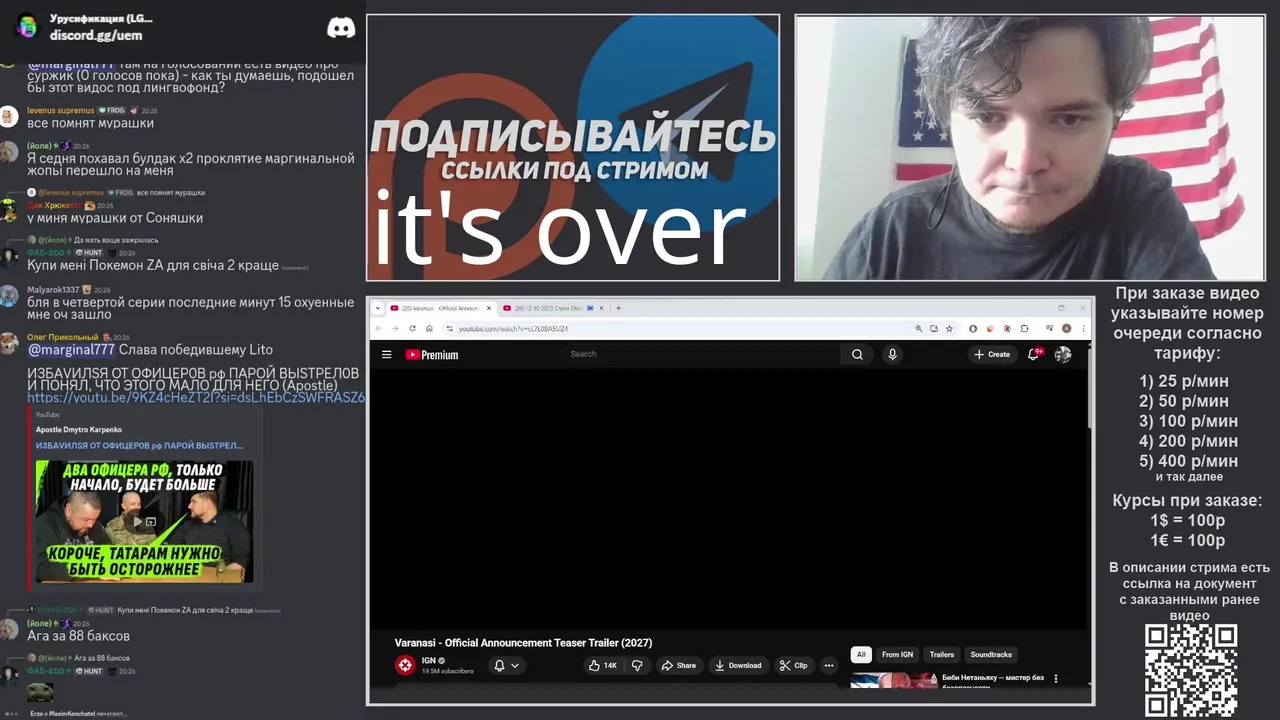
Task: Dislike the Varanasi trailer video
Action: [637, 665]
